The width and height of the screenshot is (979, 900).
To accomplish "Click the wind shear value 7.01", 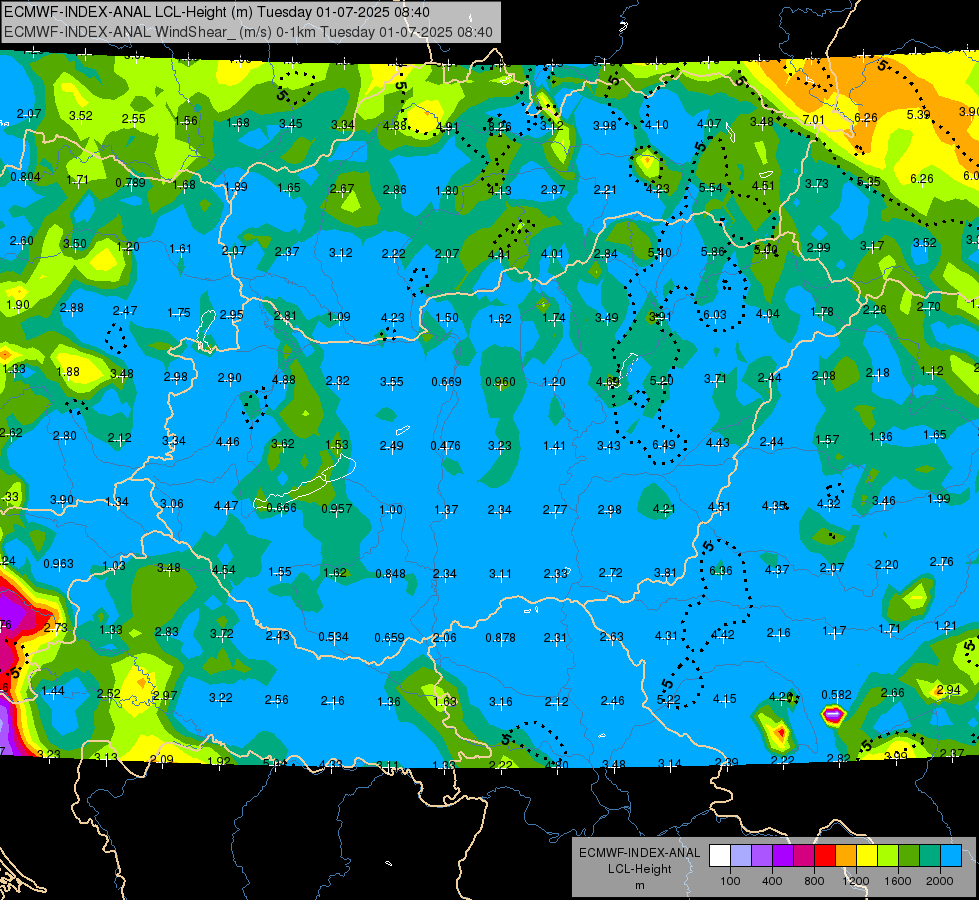I will (814, 119).
